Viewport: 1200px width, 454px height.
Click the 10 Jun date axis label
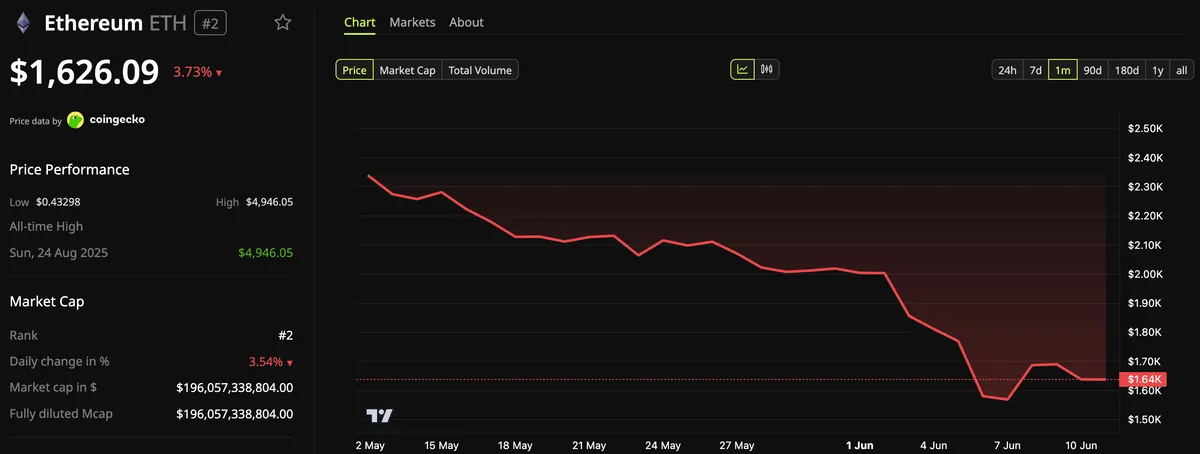tap(1081, 445)
